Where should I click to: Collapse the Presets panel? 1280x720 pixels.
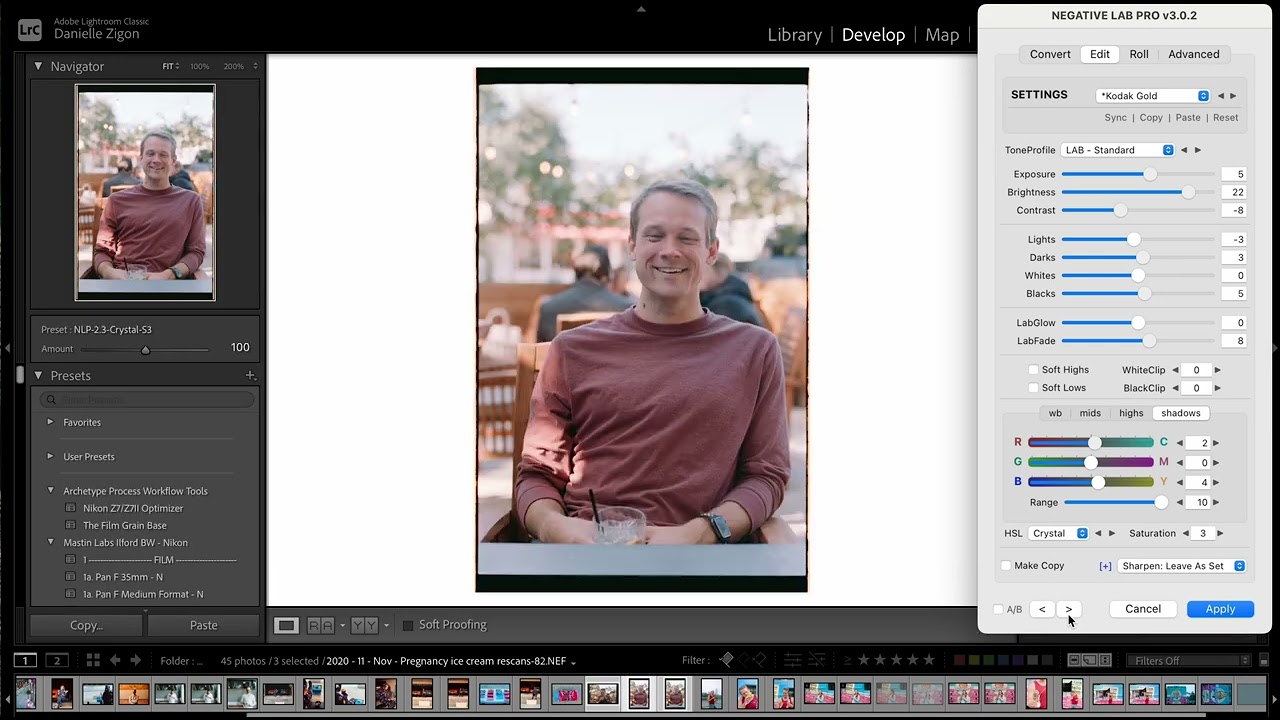click(x=38, y=376)
